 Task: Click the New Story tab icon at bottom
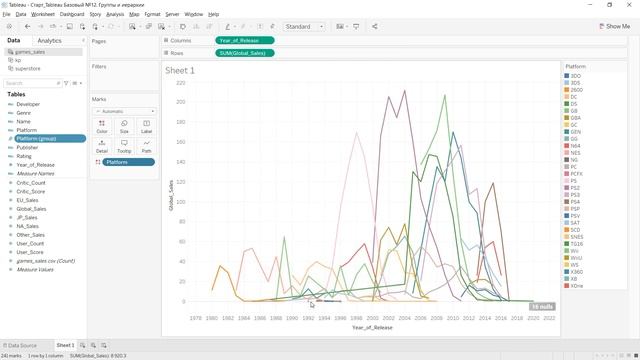tap(104, 345)
